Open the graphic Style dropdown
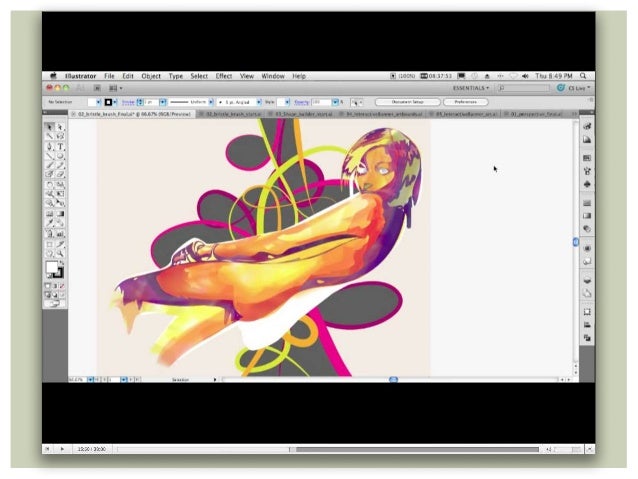Viewport: 638px width, 479px height. tap(287, 102)
